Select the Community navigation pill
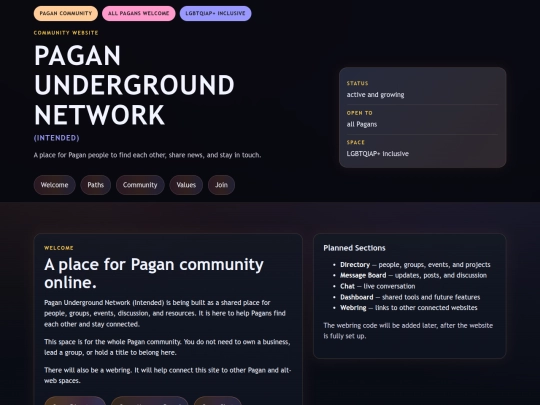This screenshot has width=540, height=405. point(140,185)
